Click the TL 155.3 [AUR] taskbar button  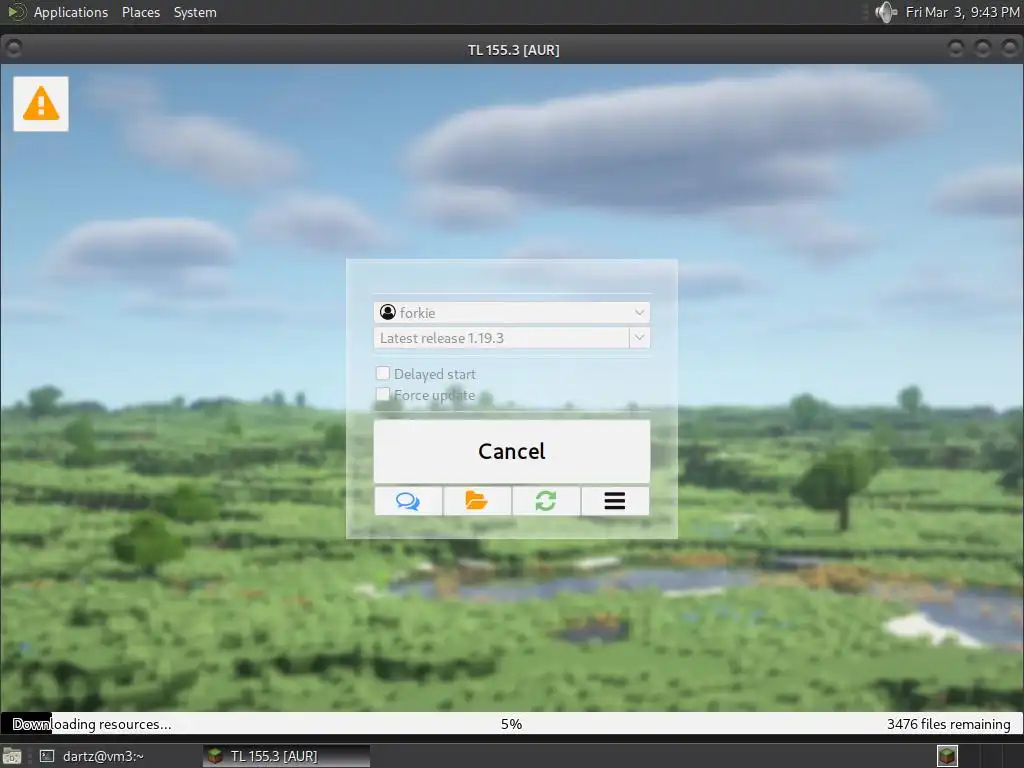tap(286, 756)
